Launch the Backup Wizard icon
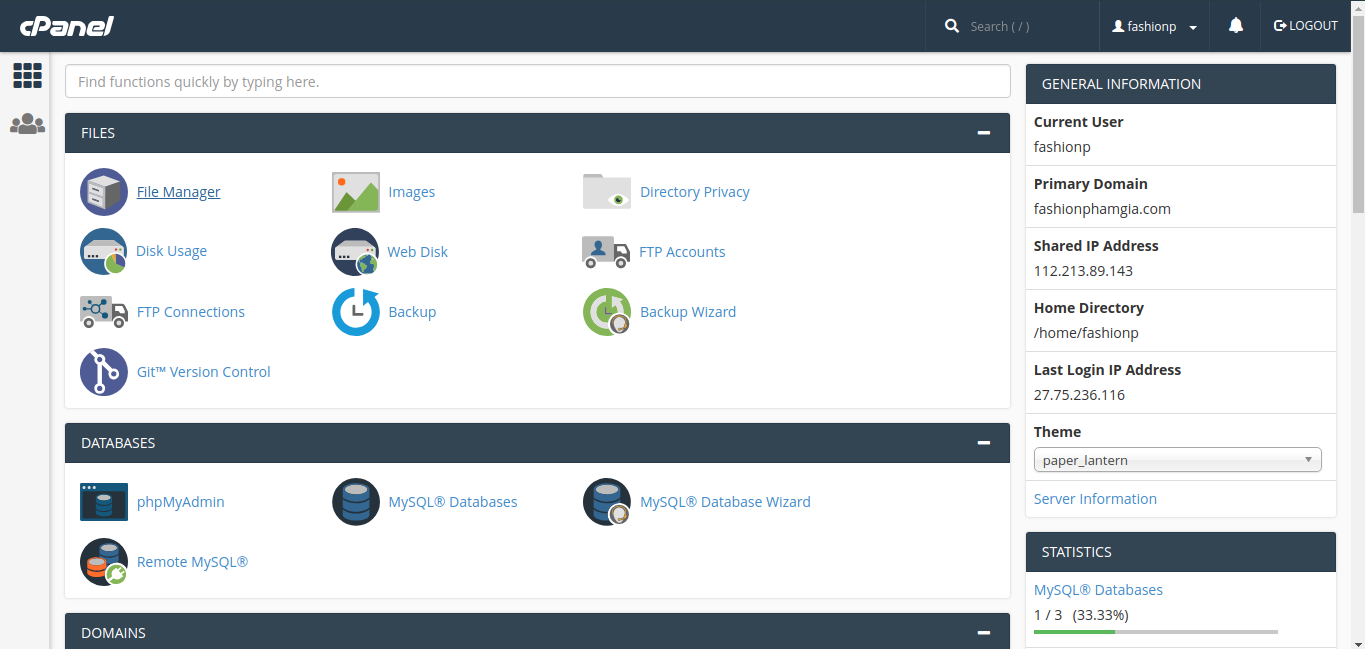The width and height of the screenshot is (1365, 649). (607, 312)
